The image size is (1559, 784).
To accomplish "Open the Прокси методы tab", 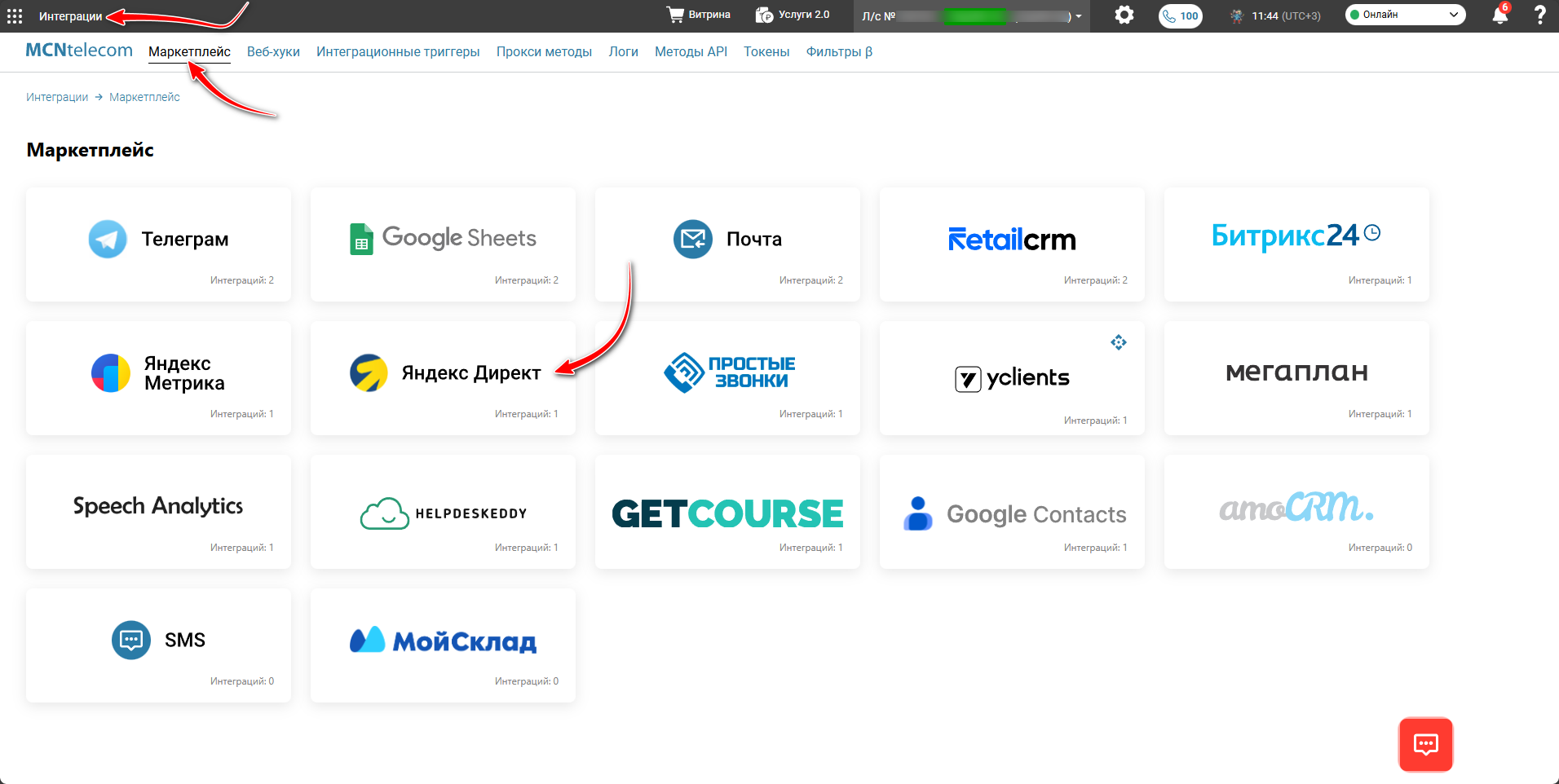I will pyautogui.click(x=544, y=52).
